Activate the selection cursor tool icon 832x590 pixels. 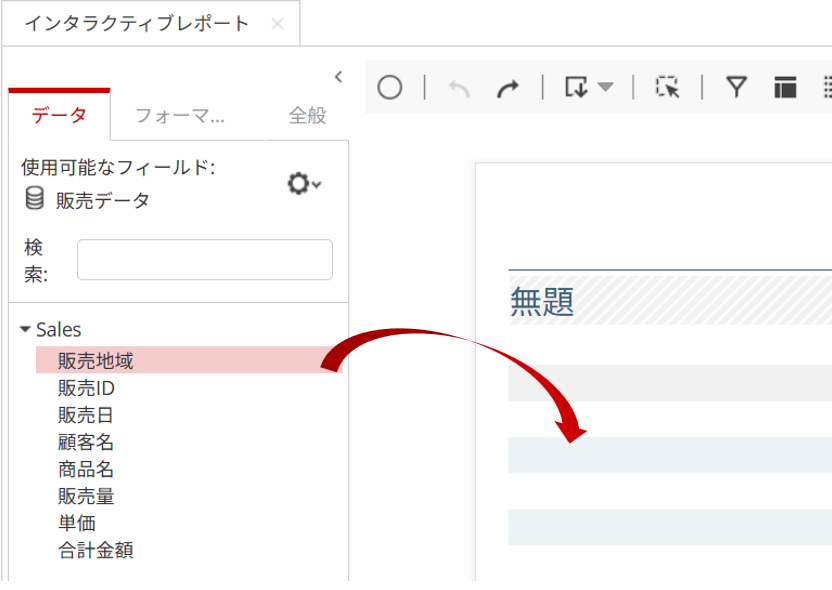(x=668, y=87)
